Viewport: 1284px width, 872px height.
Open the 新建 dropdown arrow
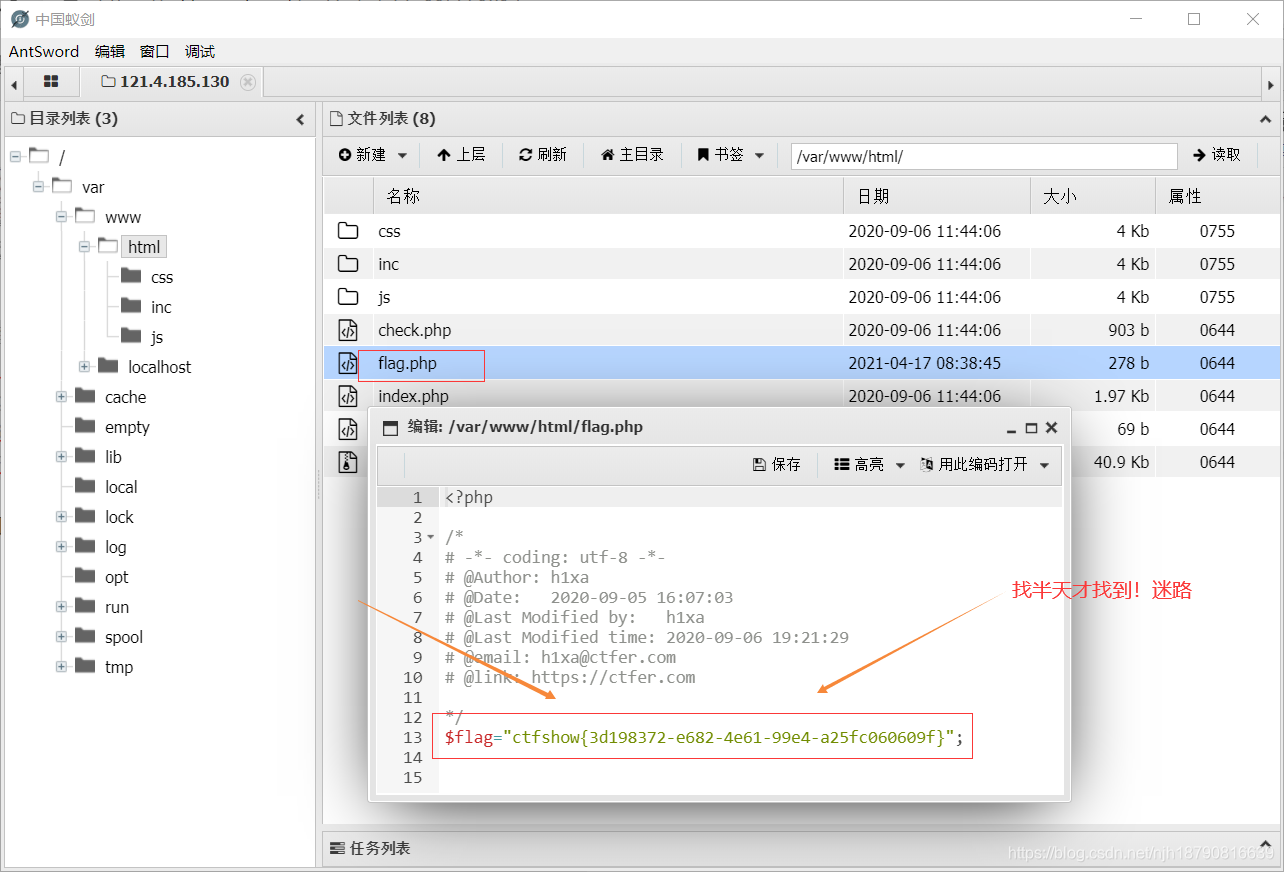(402, 156)
